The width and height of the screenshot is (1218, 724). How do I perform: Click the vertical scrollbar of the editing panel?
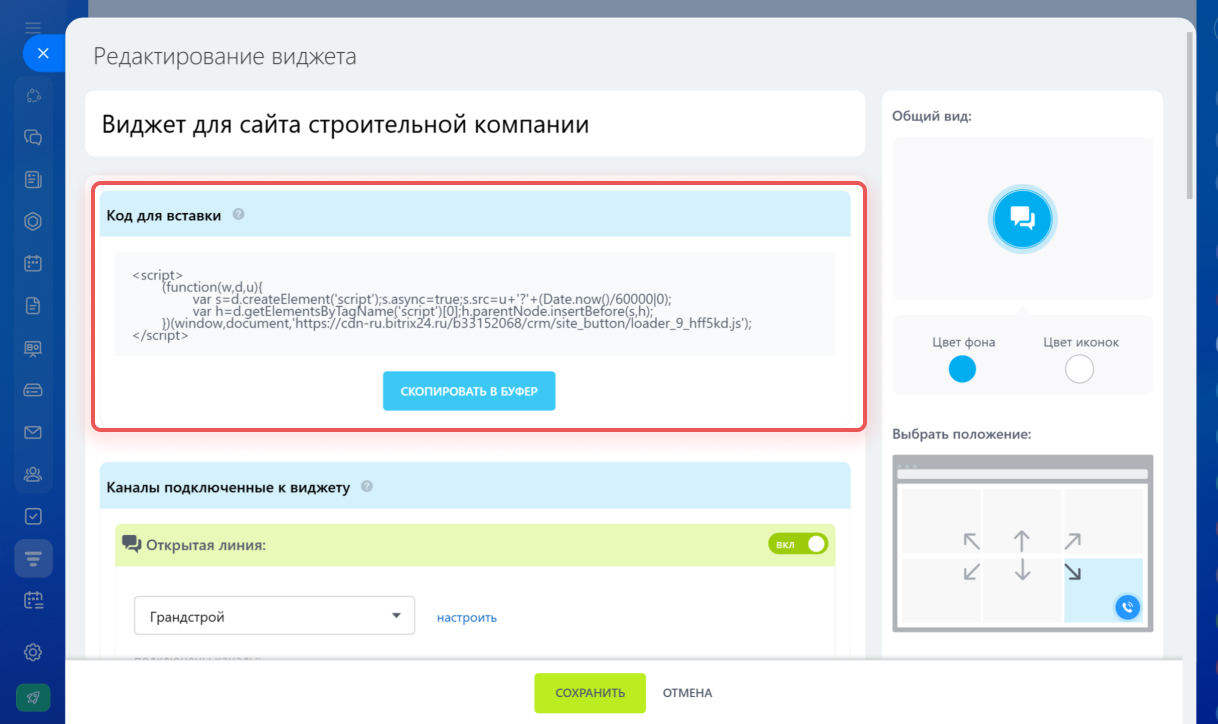point(1189,115)
